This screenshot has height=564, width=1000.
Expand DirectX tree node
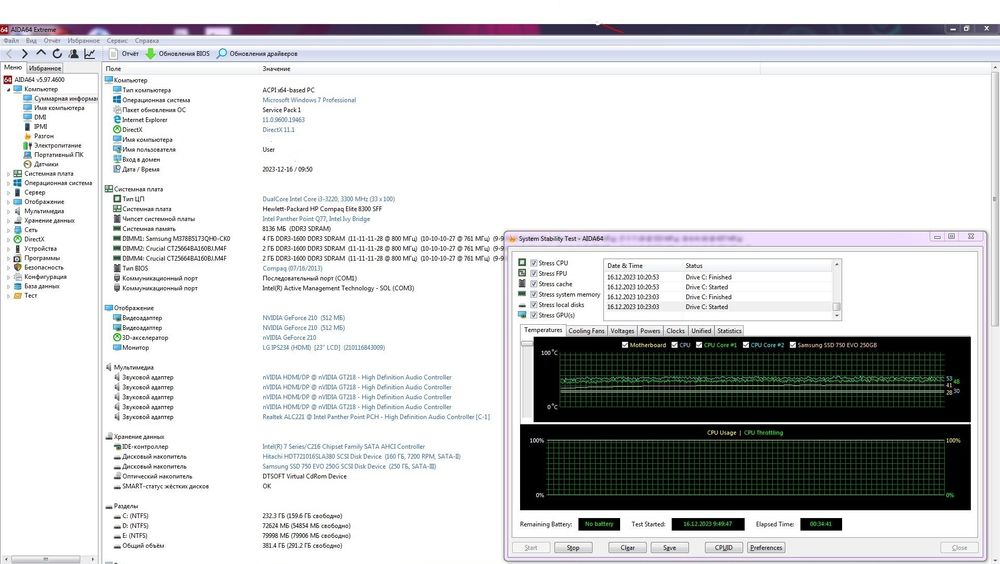8,239
